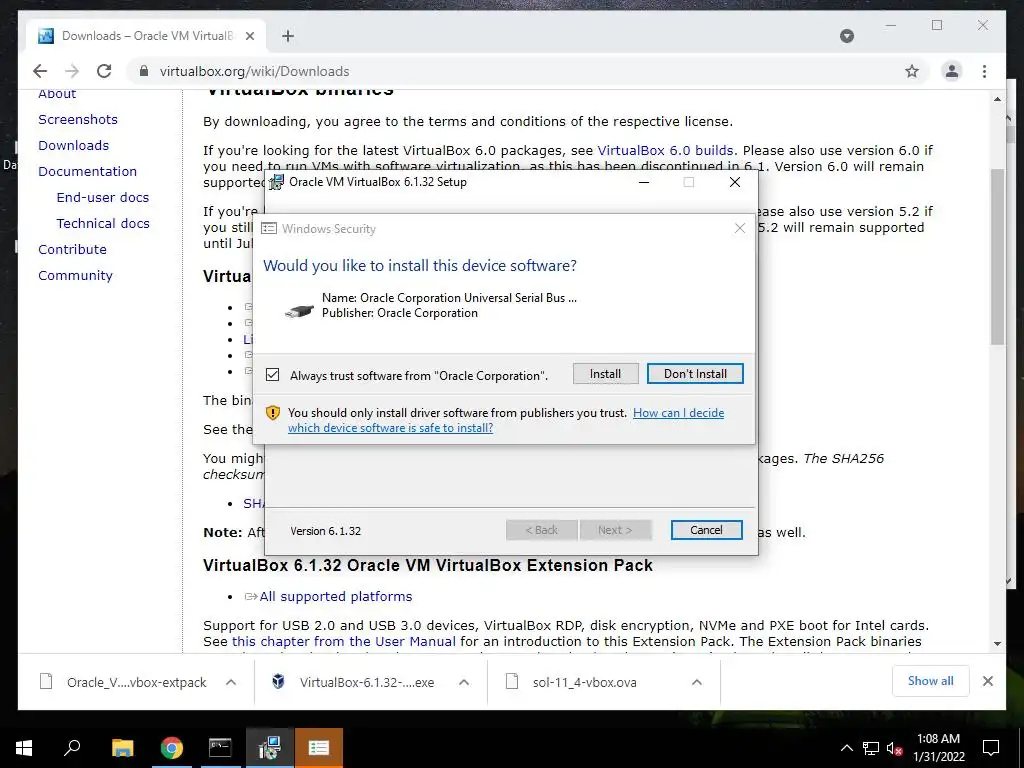Close the Chrome downloads bar

tap(987, 681)
